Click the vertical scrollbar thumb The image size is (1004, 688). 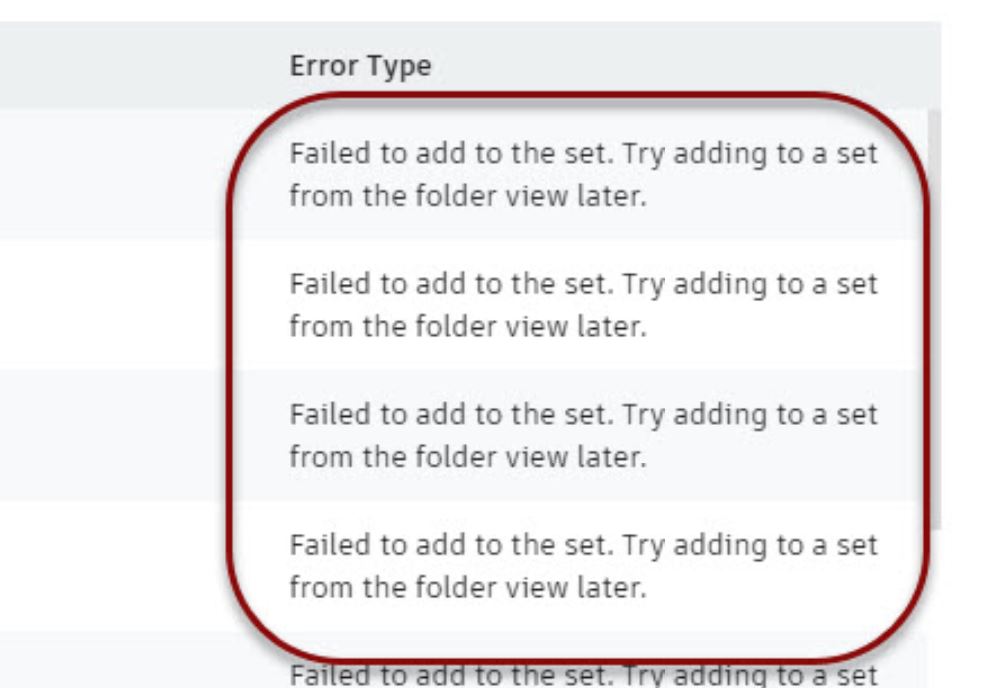934,319
